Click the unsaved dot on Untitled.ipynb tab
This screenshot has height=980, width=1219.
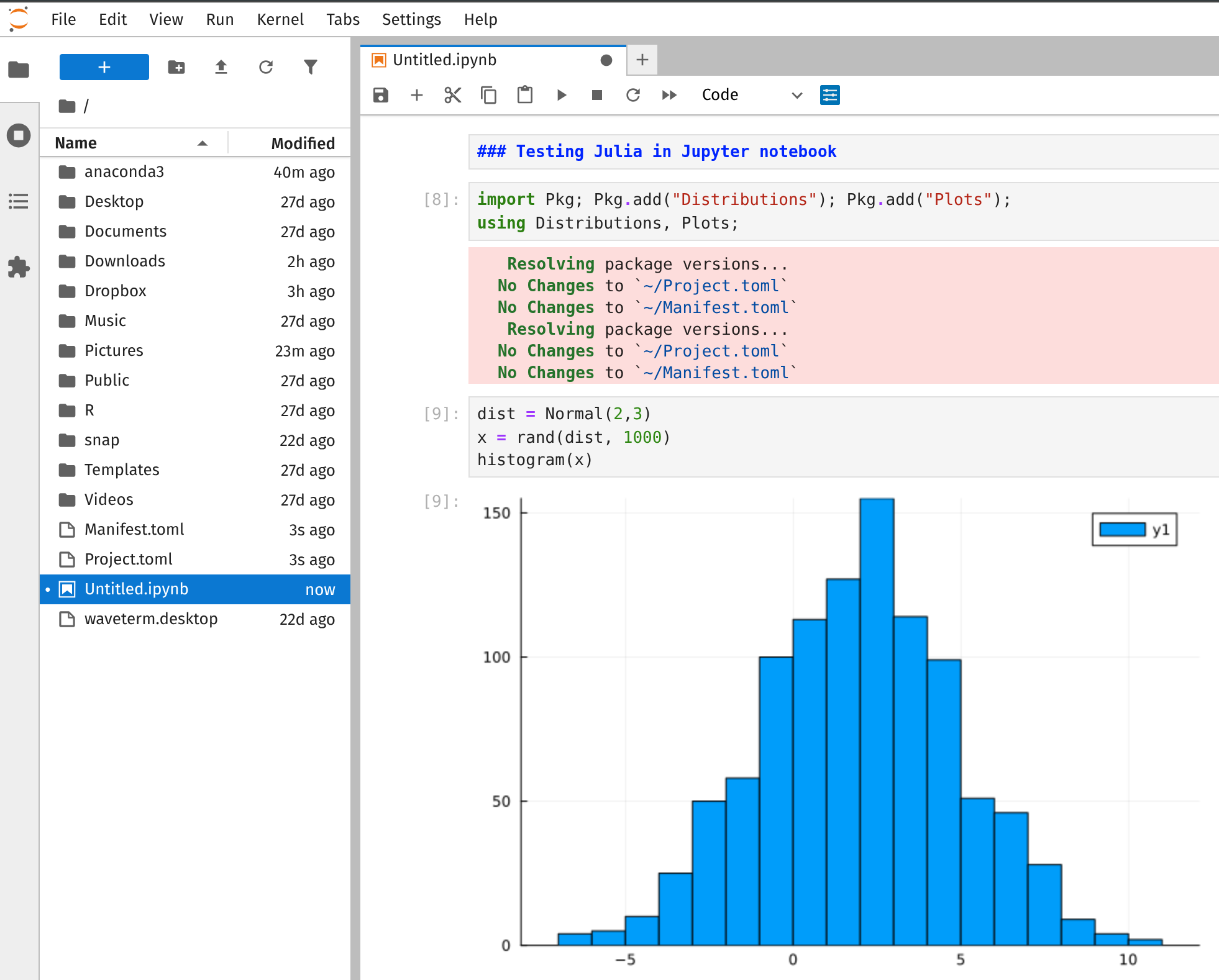(x=606, y=60)
